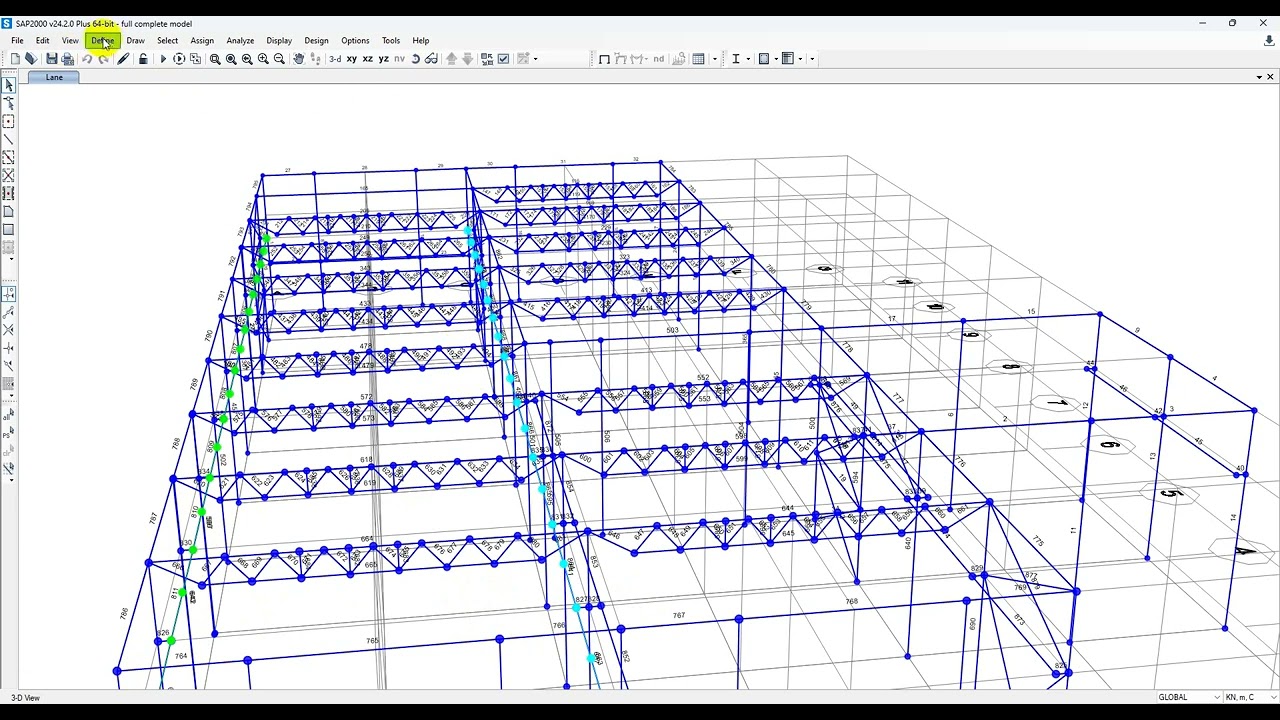Open the File menu

[17, 41]
